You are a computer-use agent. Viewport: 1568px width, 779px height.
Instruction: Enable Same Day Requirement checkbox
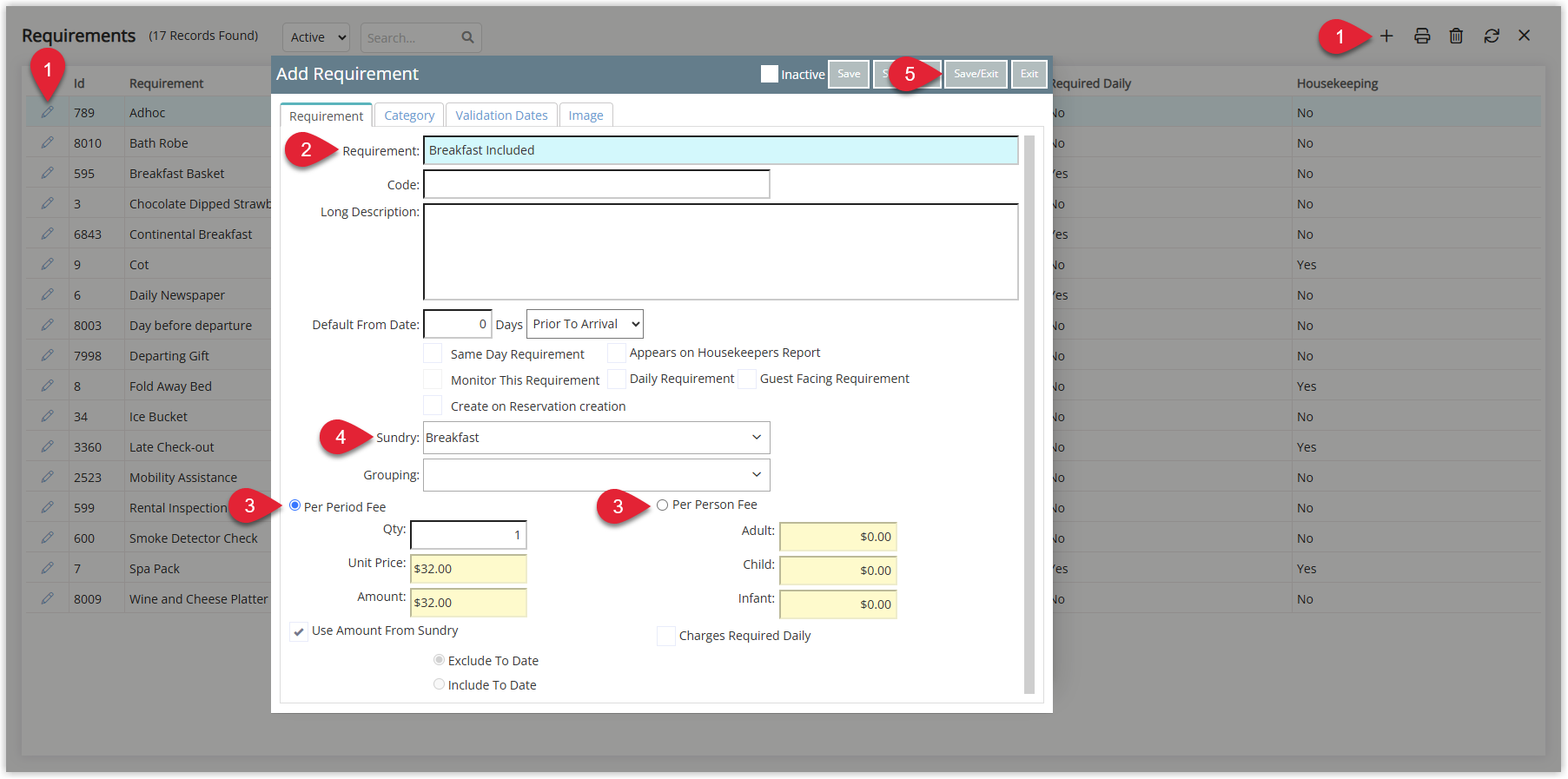[x=433, y=353]
